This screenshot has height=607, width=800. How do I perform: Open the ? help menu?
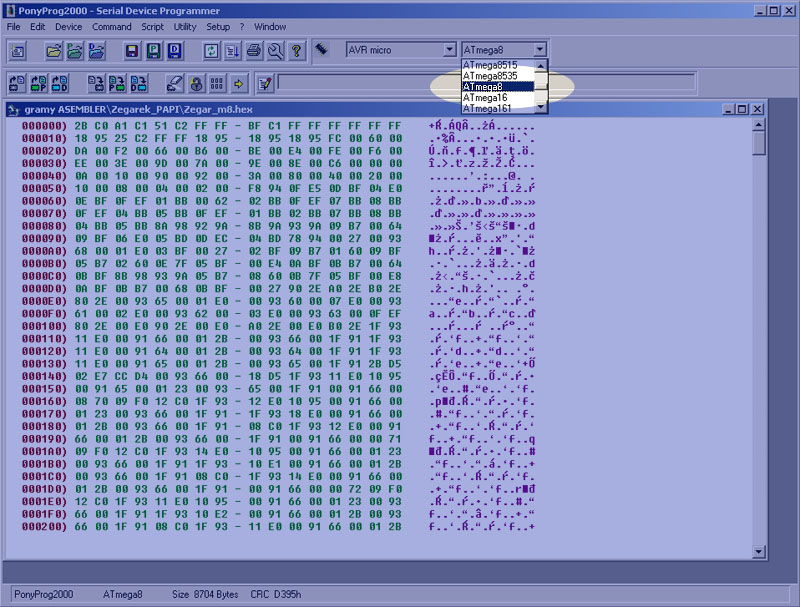[x=242, y=27]
